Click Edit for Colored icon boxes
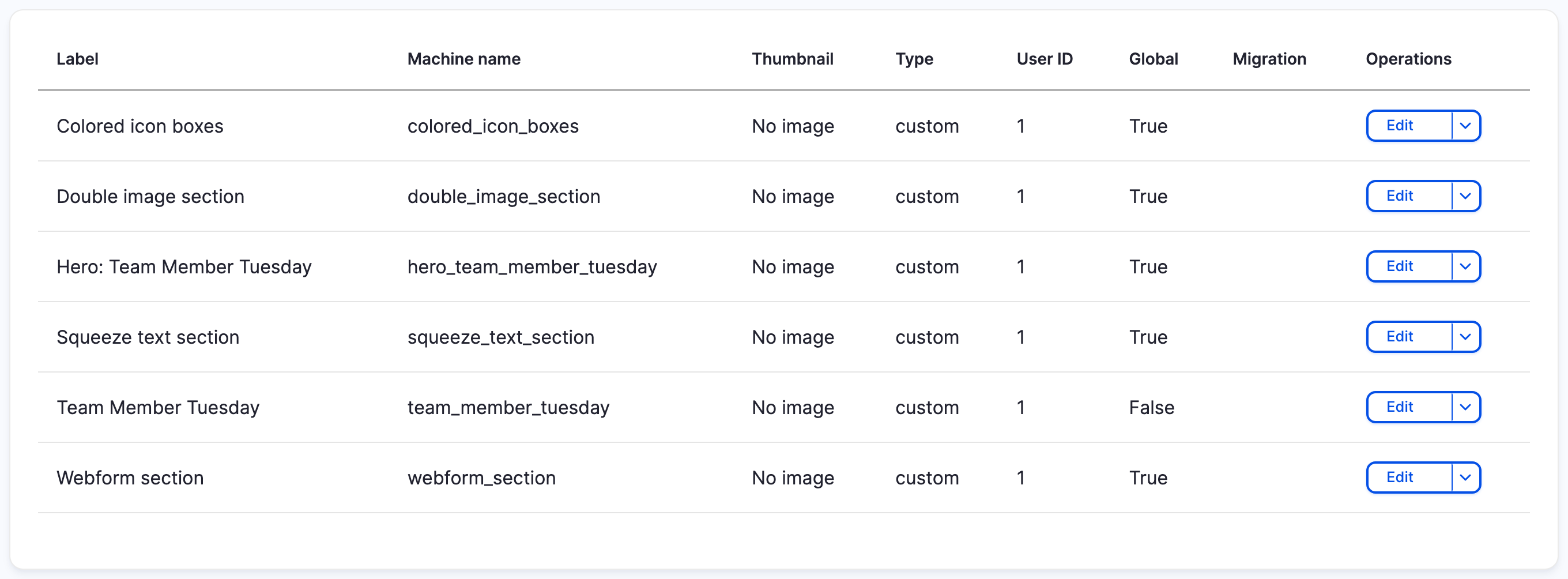Viewport: 1568px width, 579px height. [1409, 126]
